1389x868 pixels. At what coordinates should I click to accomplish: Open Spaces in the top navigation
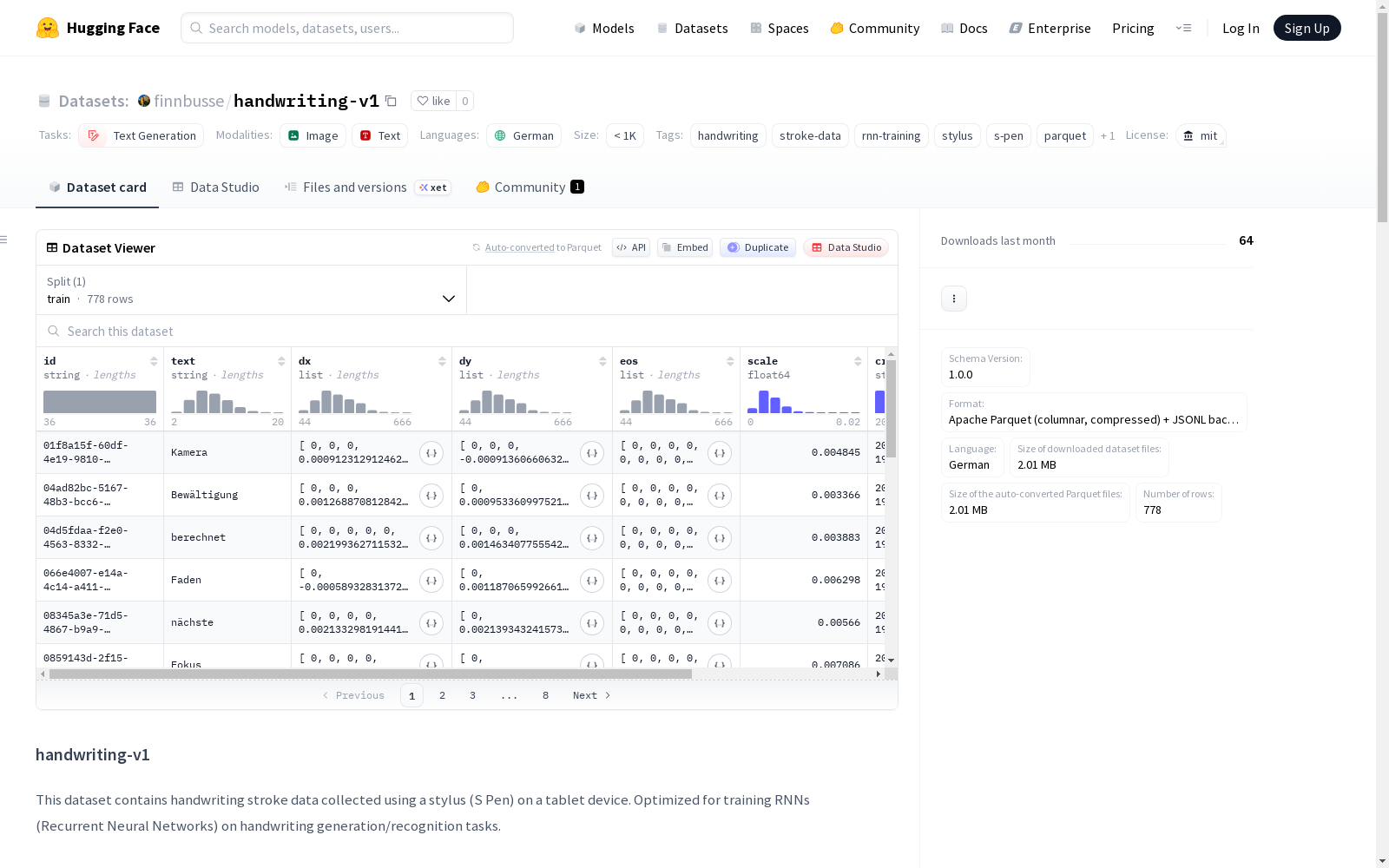pyautogui.click(x=780, y=28)
